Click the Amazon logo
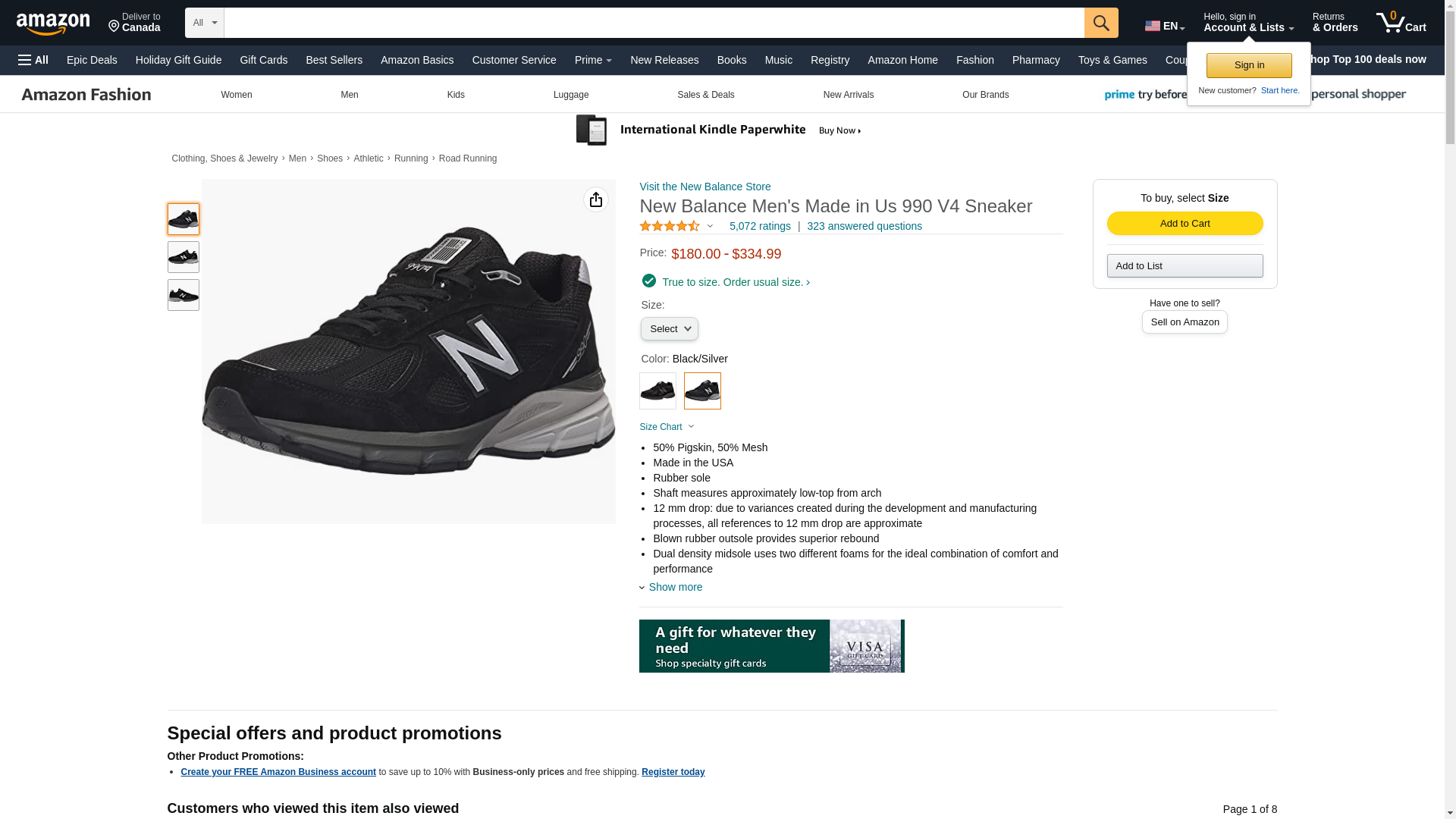Image resolution: width=1456 pixels, height=819 pixels. 53,24
